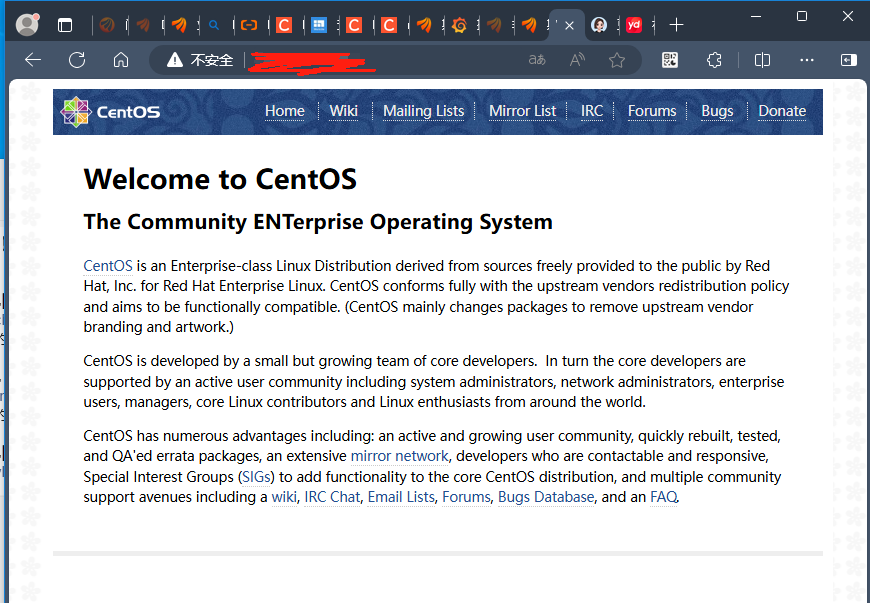Open Home in CentOS navigation
870x603 pixels.
tap(285, 111)
